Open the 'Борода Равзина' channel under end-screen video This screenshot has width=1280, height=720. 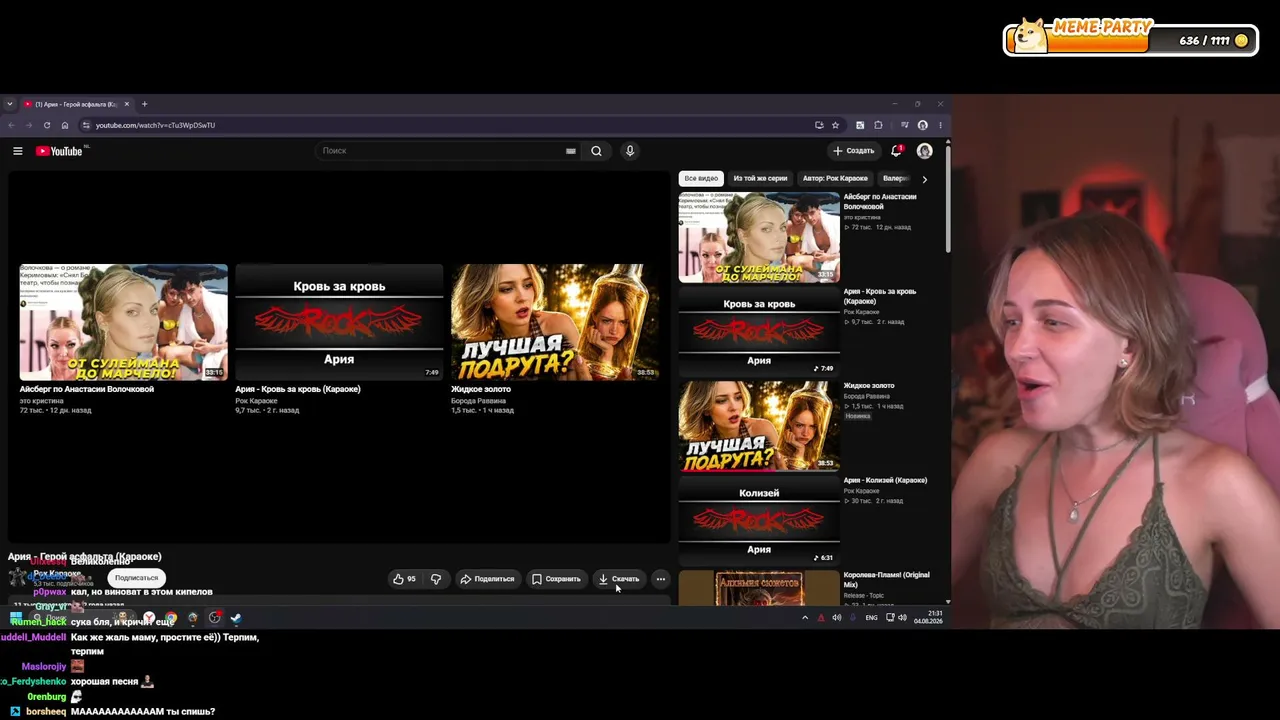click(x=478, y=401)
